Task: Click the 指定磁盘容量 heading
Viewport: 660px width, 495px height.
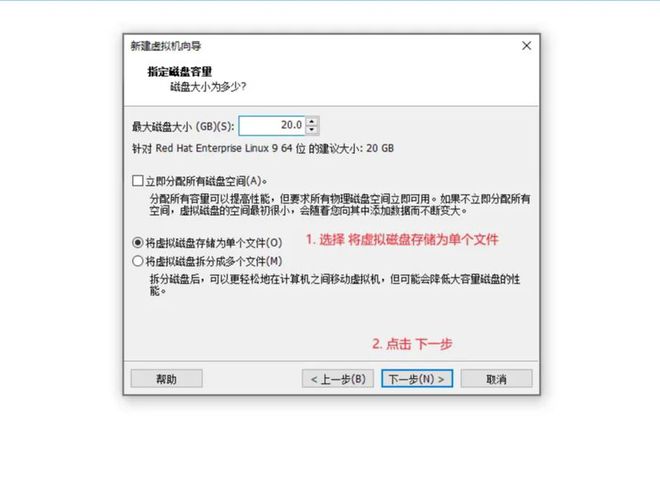Action: click(180, 71)
